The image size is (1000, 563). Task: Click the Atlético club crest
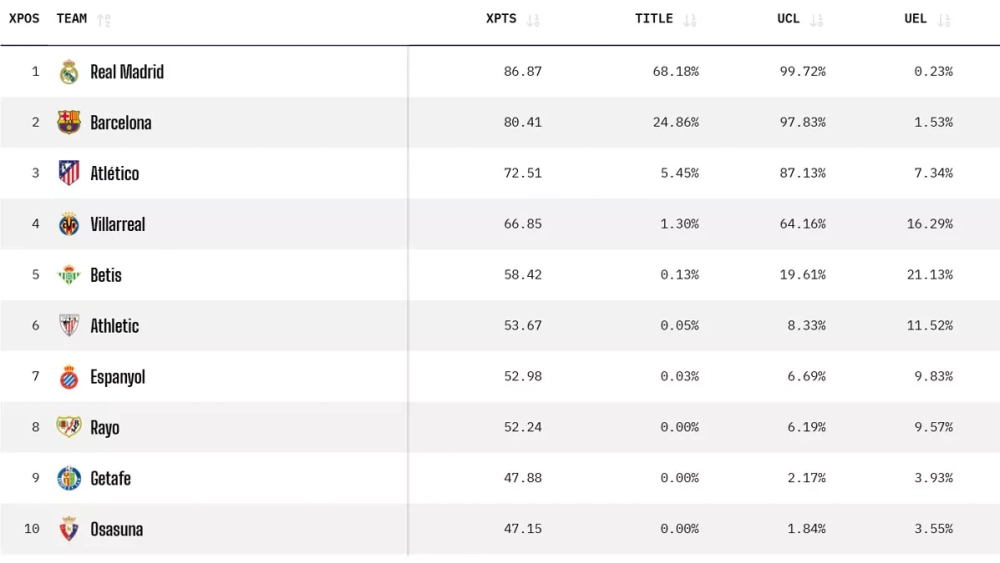[x=69, y=173]
